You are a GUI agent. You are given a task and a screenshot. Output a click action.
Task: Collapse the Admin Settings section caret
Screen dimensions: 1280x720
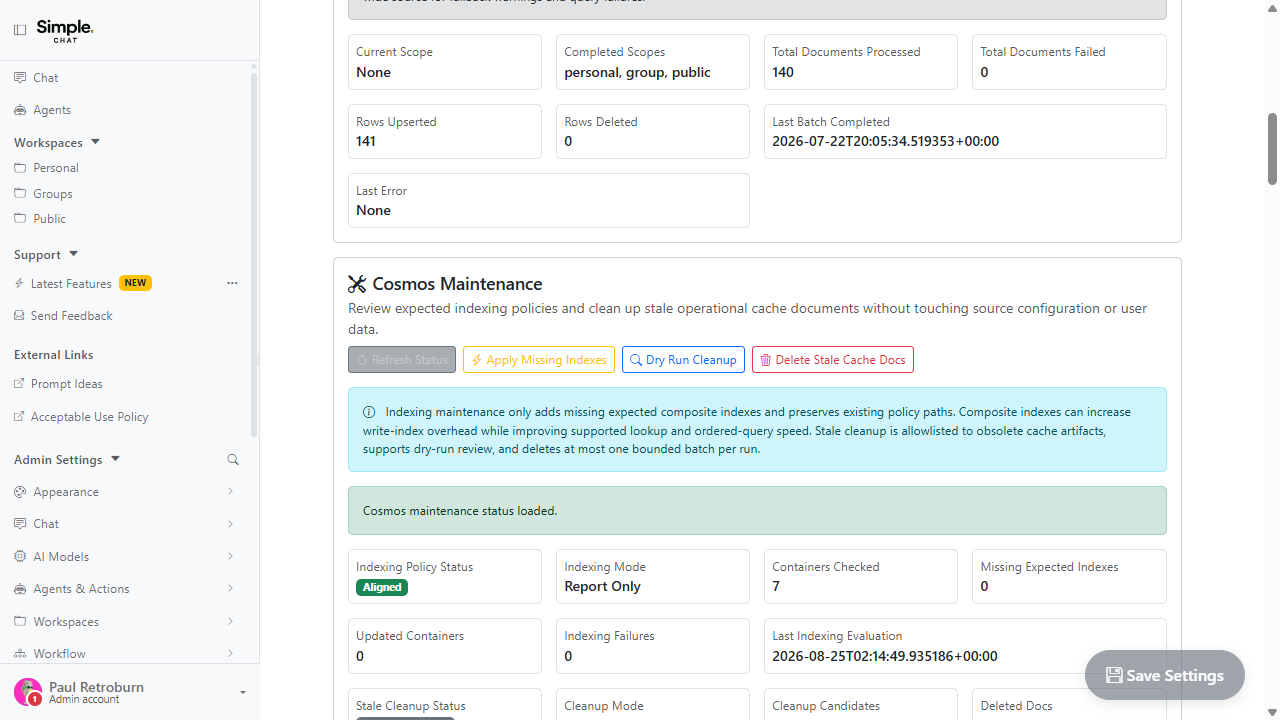click(x=115, y=459)
